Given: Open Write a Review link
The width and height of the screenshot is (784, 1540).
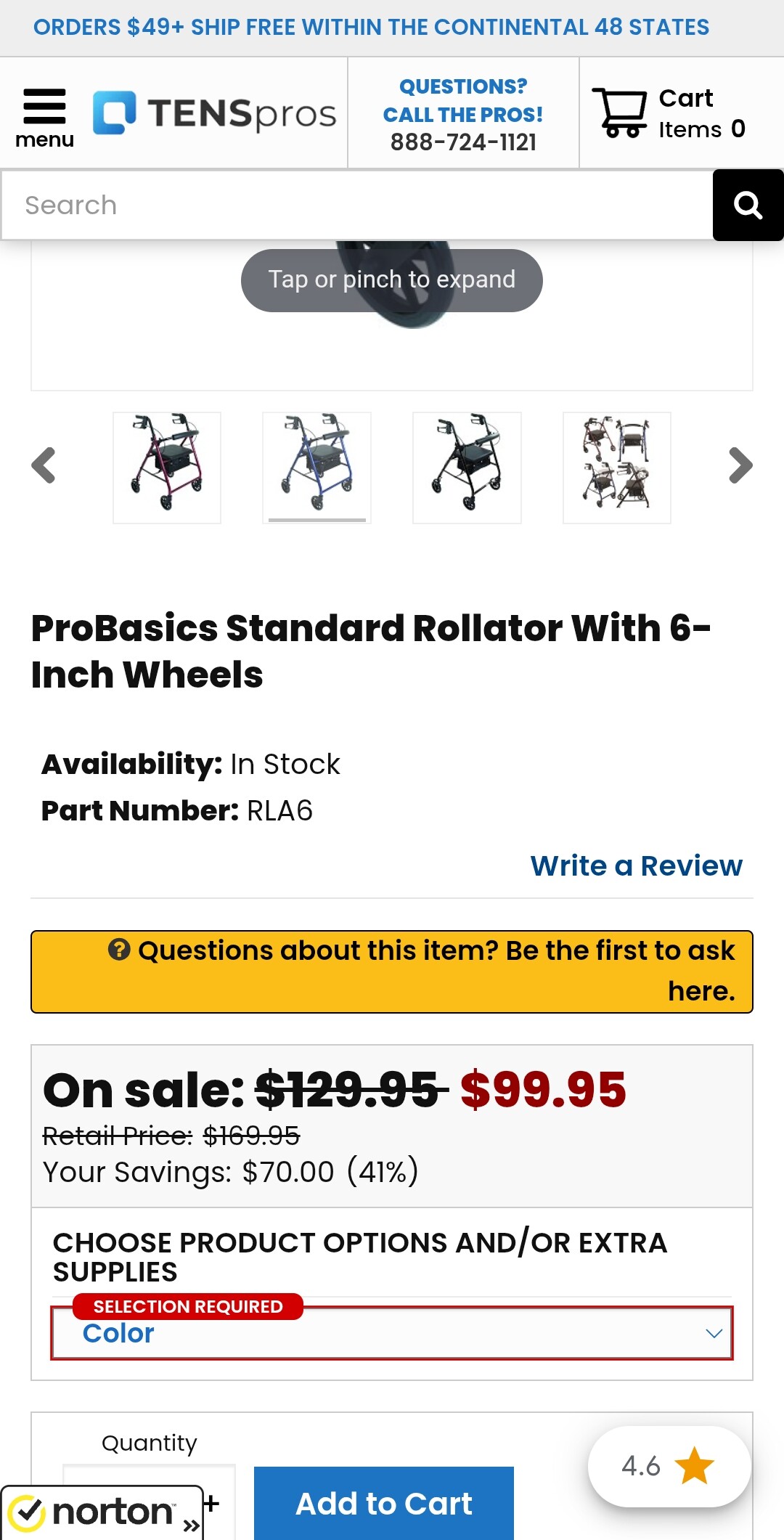Looking at the screenshot, I should (x=636, y=865).
